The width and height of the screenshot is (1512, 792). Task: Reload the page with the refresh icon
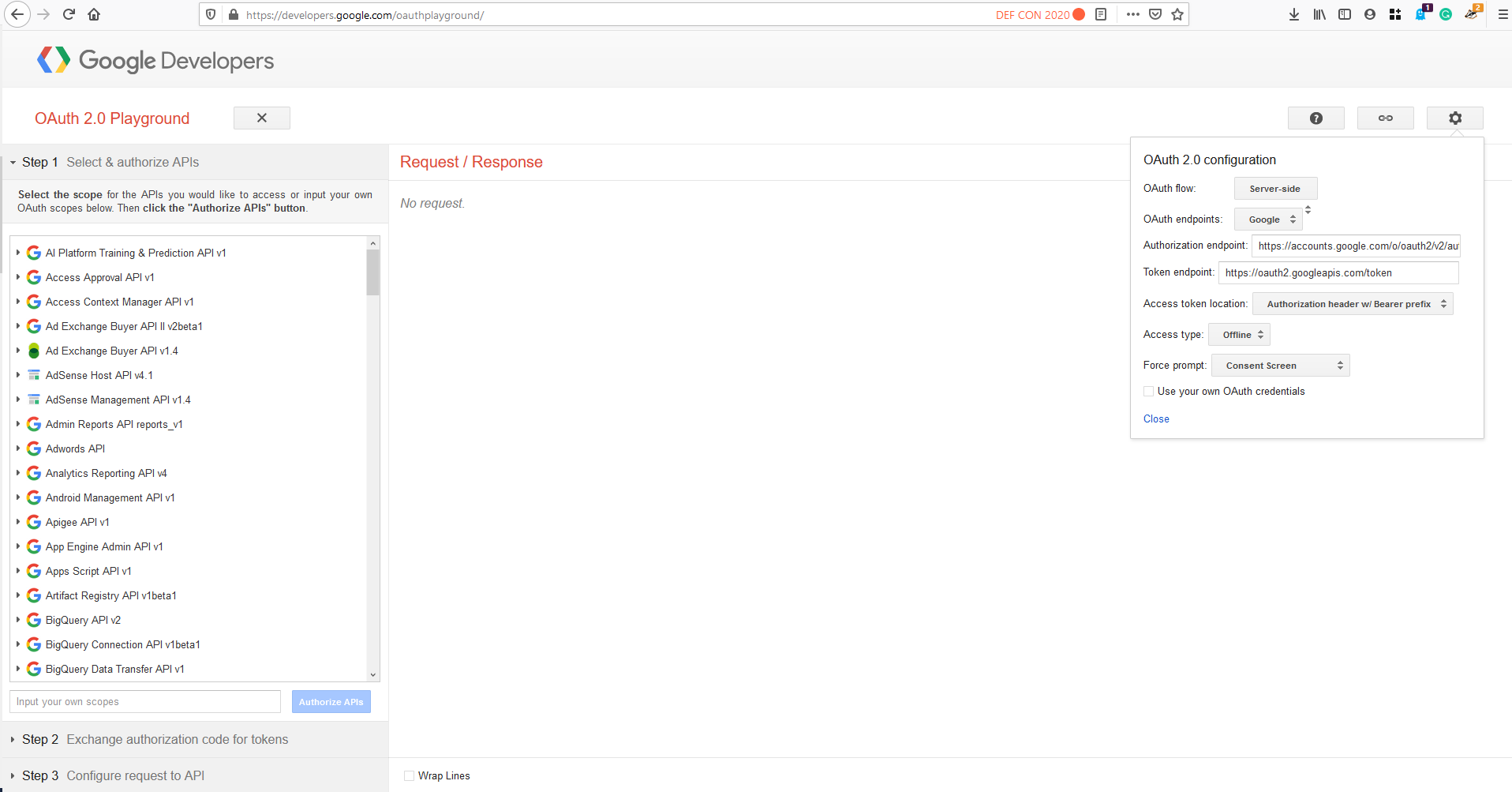69,14
